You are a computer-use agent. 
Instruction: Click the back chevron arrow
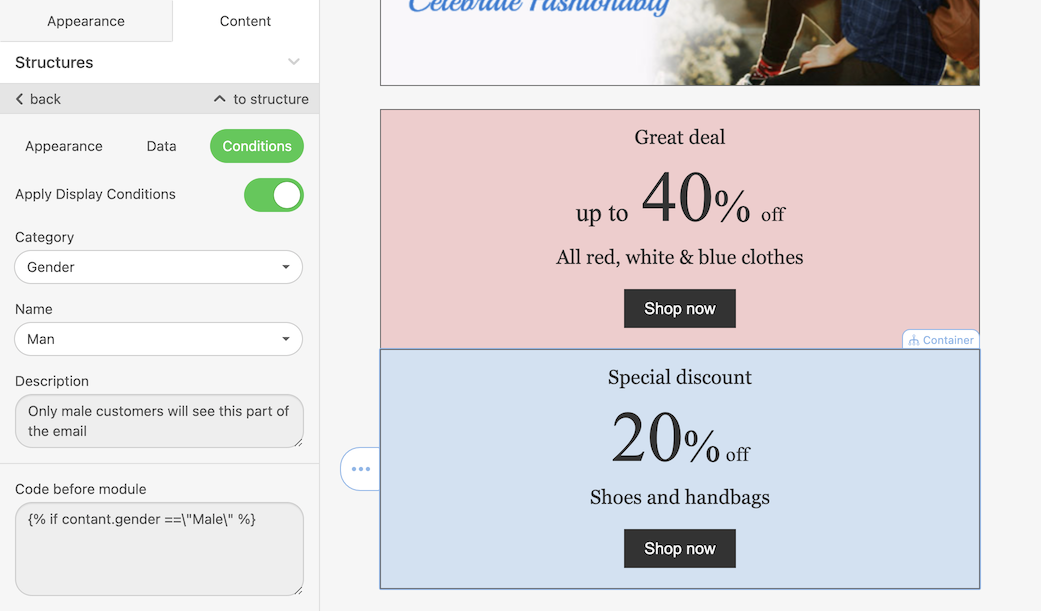[20, 99]
